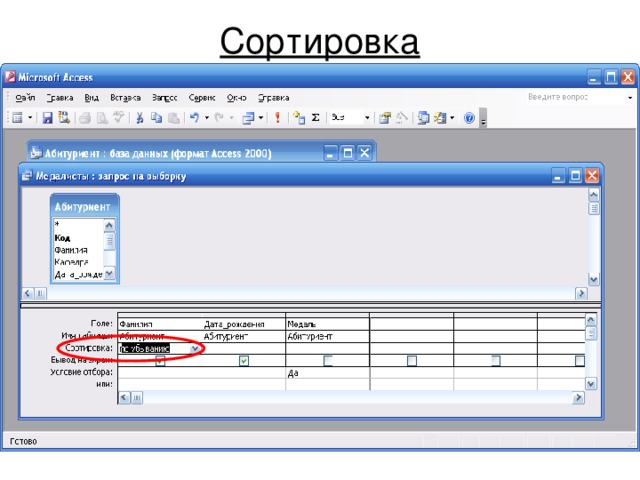This screenshot has width=640, height=480.
Task: Click the table pane vertical scrollbar up arrow
Action: click(x=594, y=195)
